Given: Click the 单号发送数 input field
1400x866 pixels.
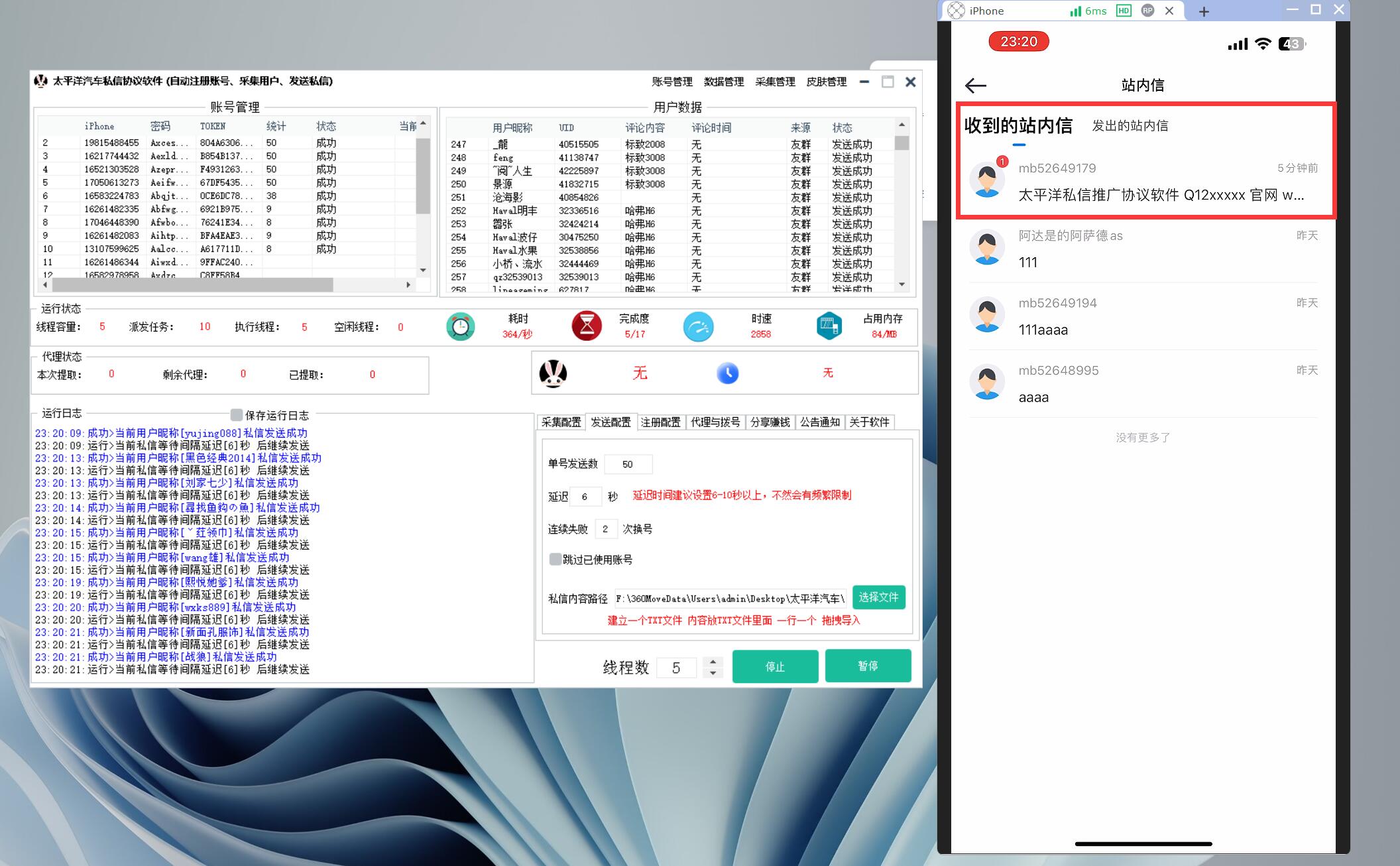Looking at the screenshot, I should click(628, 464).
